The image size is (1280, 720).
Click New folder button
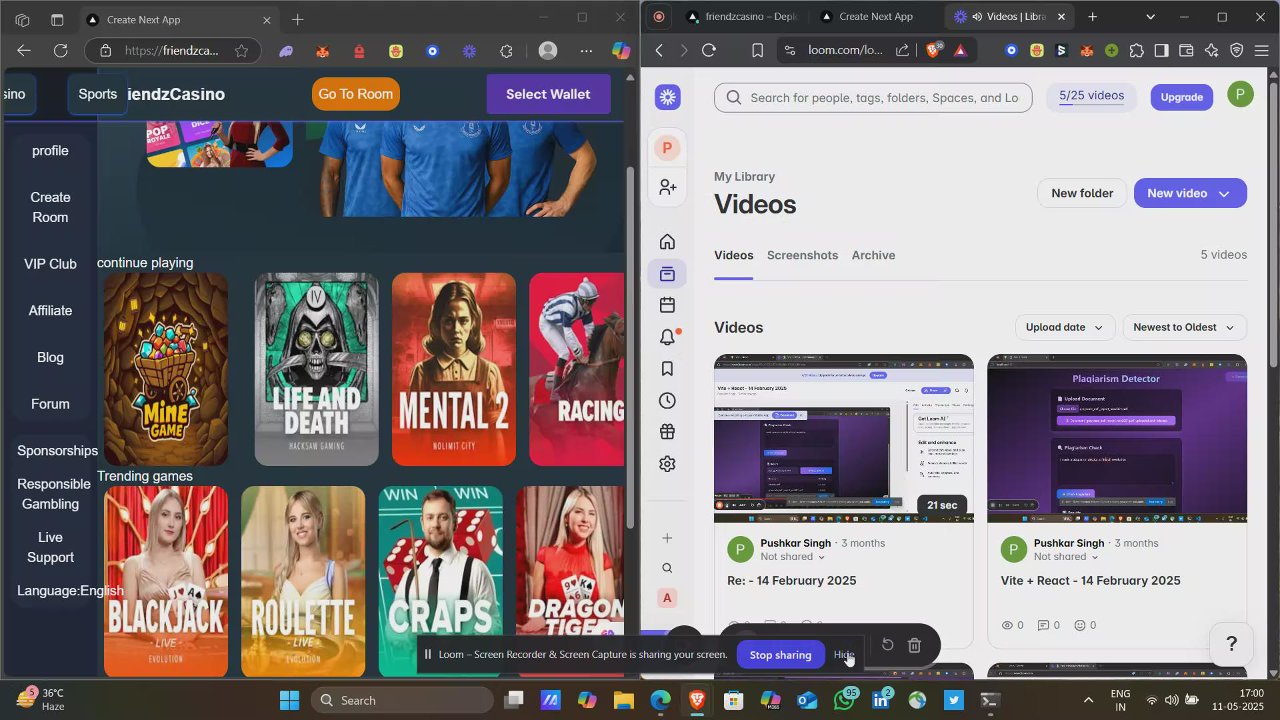point(1082,193)
